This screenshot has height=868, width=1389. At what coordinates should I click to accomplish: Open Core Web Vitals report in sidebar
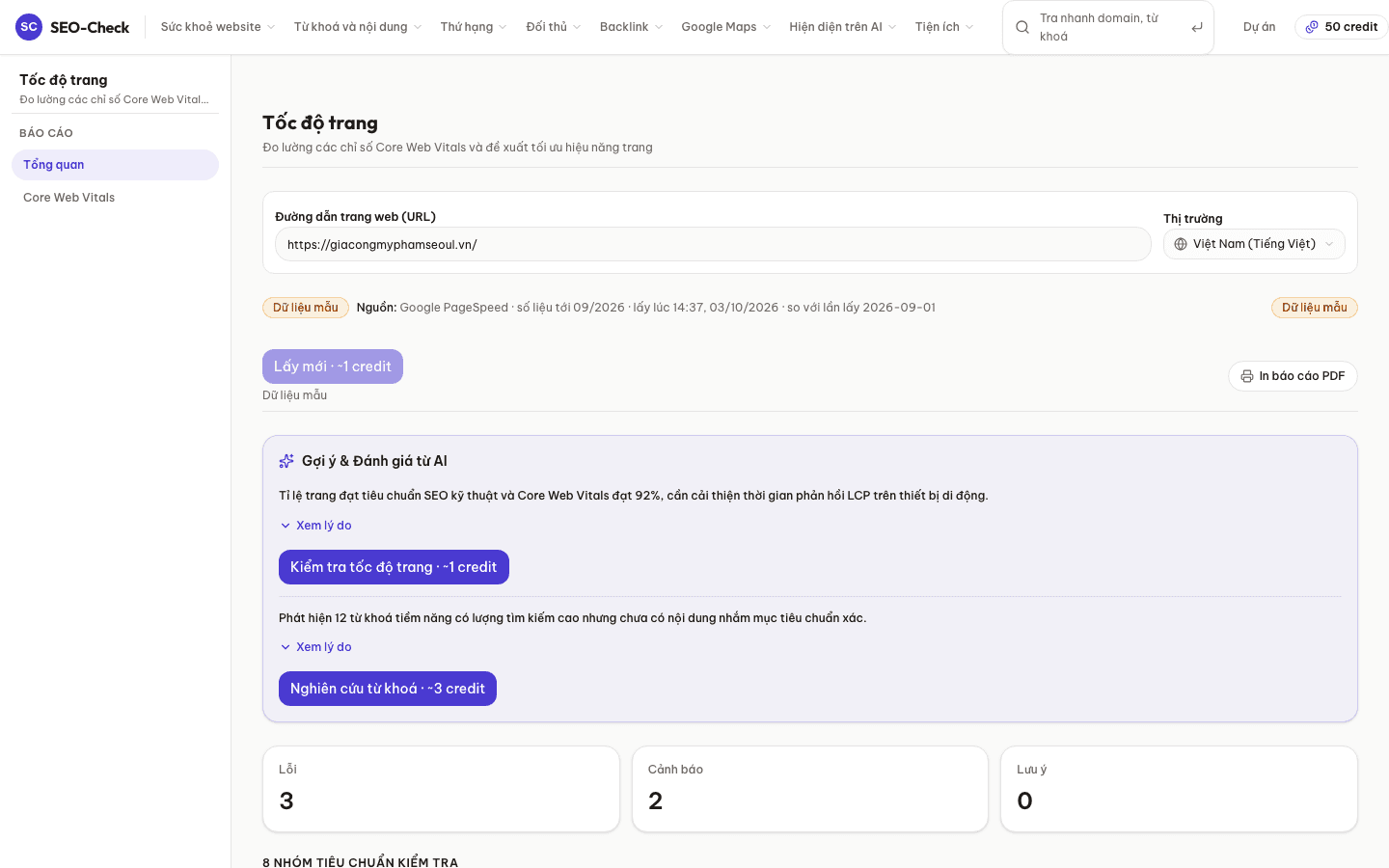(115, 198)
